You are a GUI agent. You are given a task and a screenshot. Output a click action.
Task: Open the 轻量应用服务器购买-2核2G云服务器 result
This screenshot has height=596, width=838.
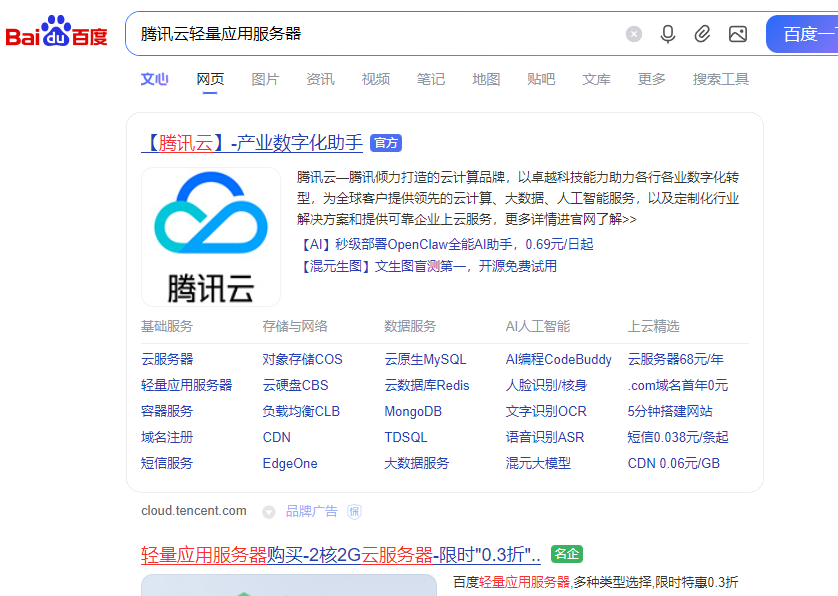tap(341, 554)
